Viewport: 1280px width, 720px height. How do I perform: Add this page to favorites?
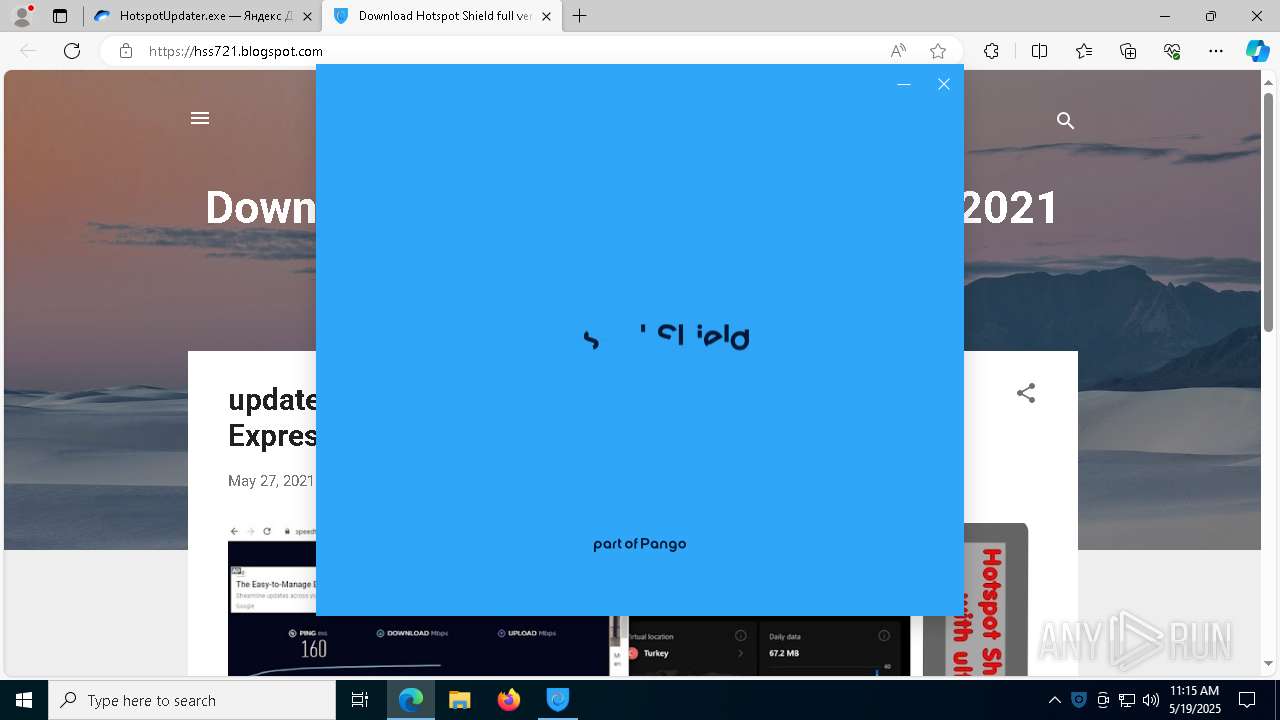pyautogui.click(x=937, y=51)
